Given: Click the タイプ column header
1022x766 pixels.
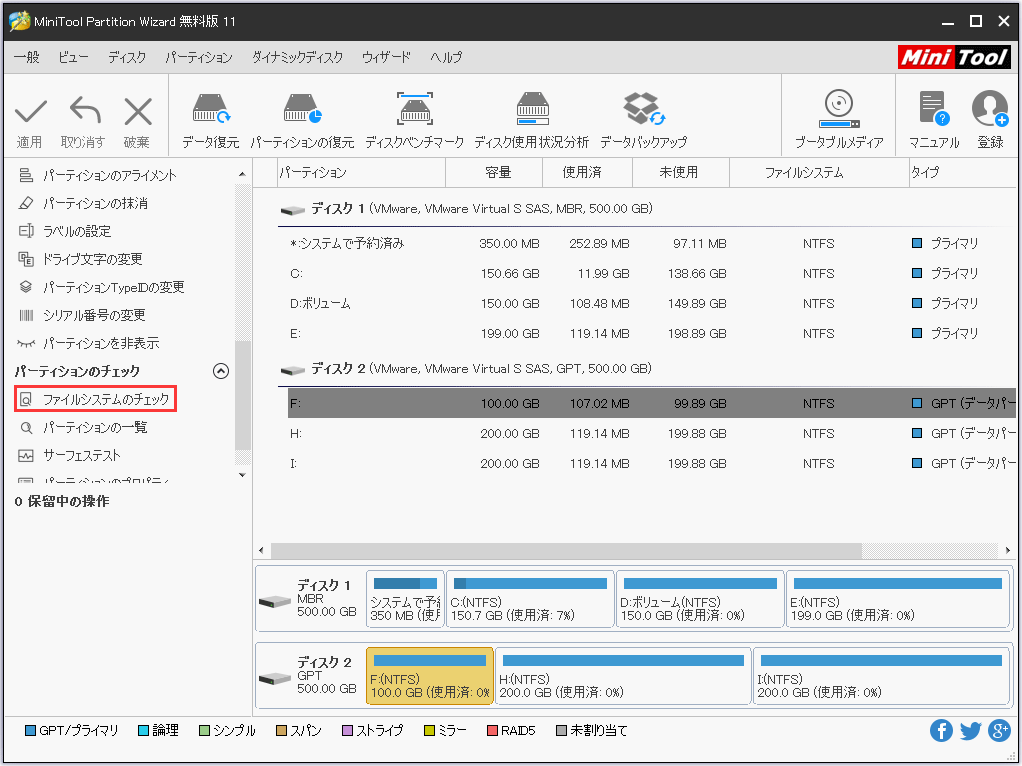Looking at the screenshot, I should click(963, 172).
